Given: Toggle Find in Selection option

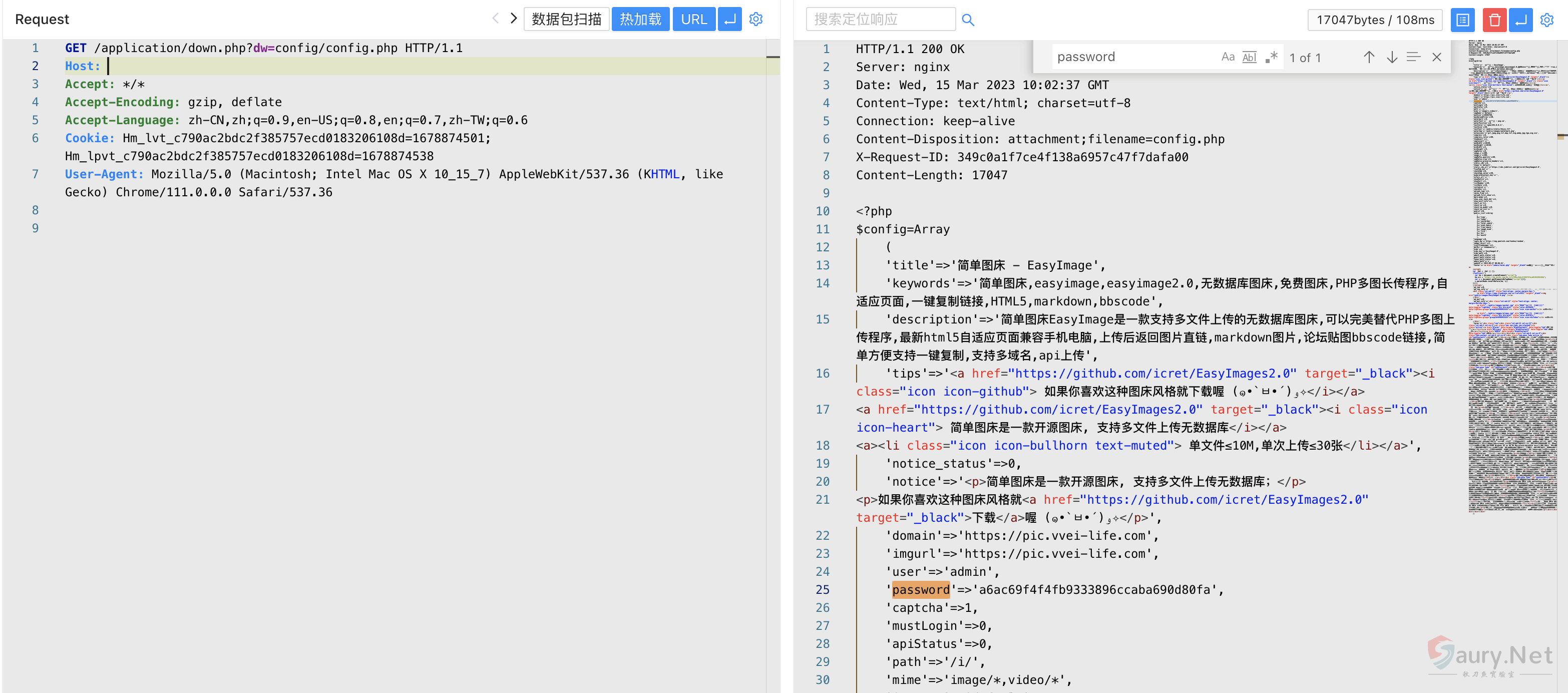Looking at the screenshot, I should click(x=1413, y=57).
